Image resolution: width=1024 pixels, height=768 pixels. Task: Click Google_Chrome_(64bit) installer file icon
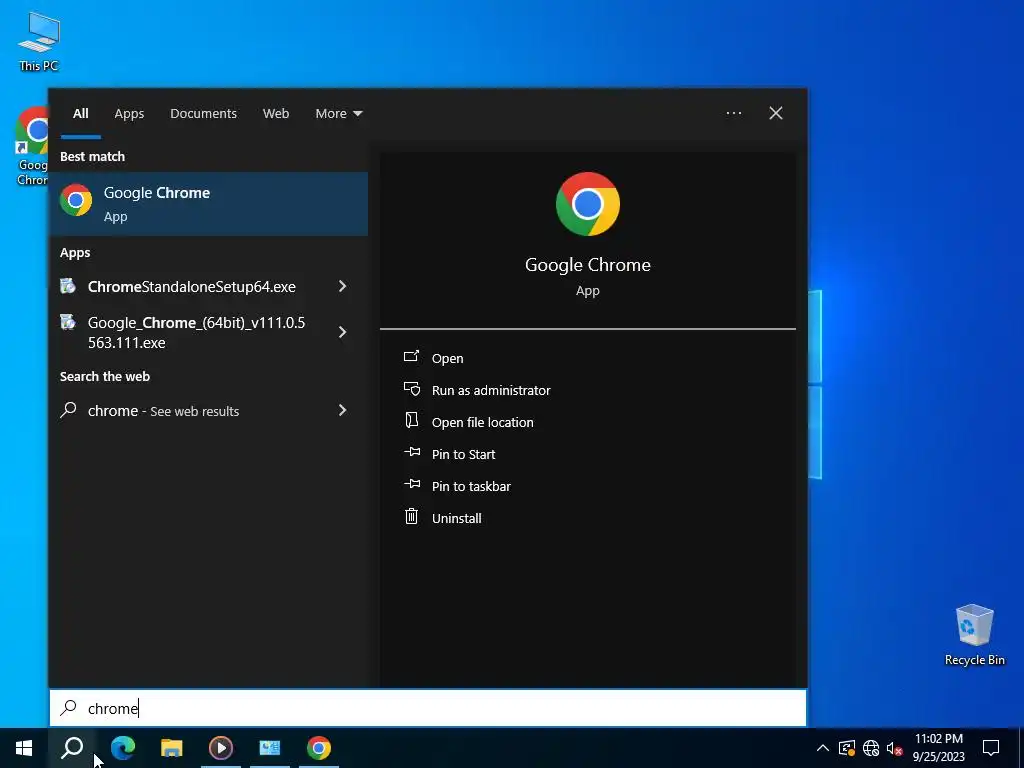click(x=68, y=322)
